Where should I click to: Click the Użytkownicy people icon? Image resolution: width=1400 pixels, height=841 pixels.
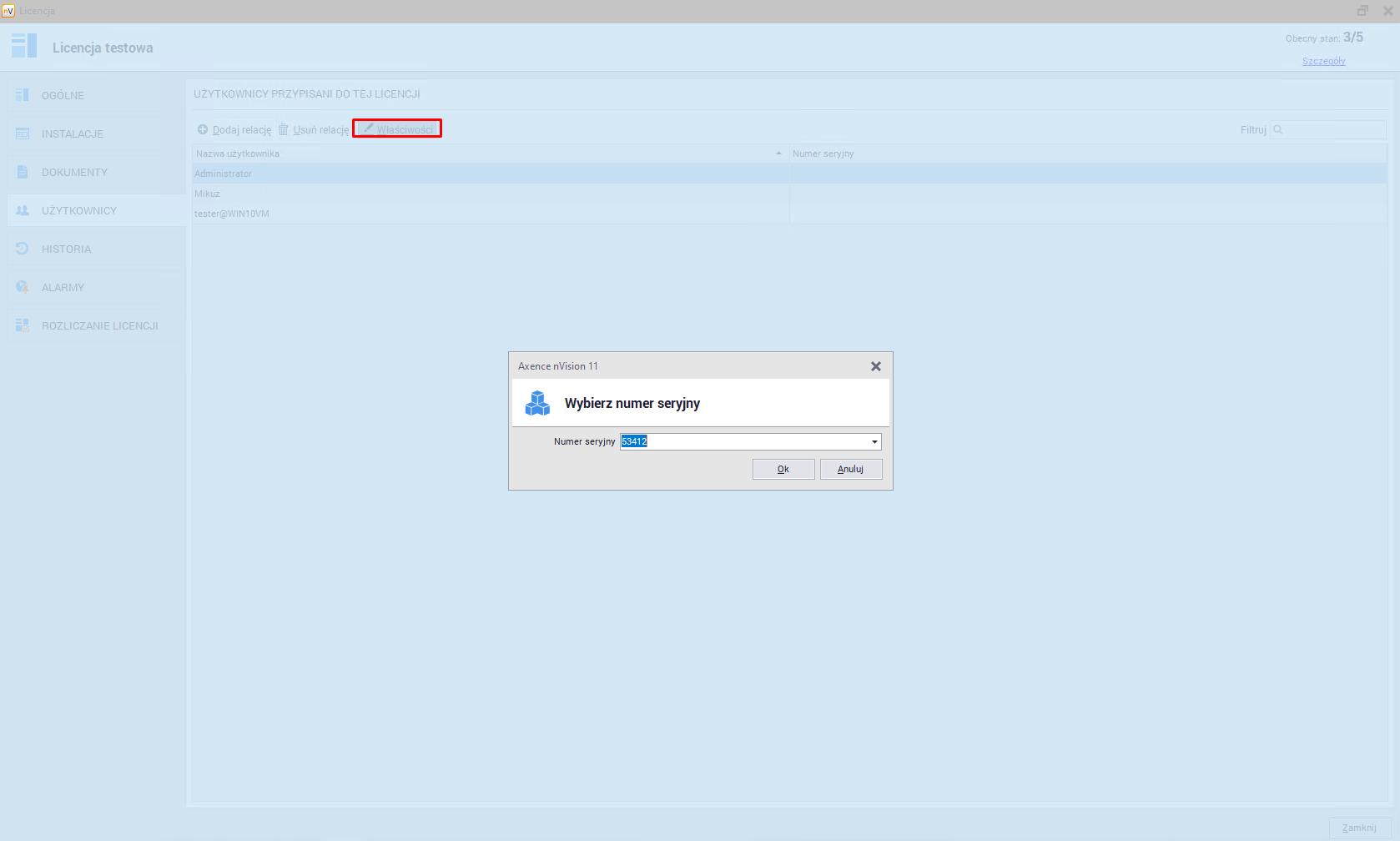pos(23,210)
